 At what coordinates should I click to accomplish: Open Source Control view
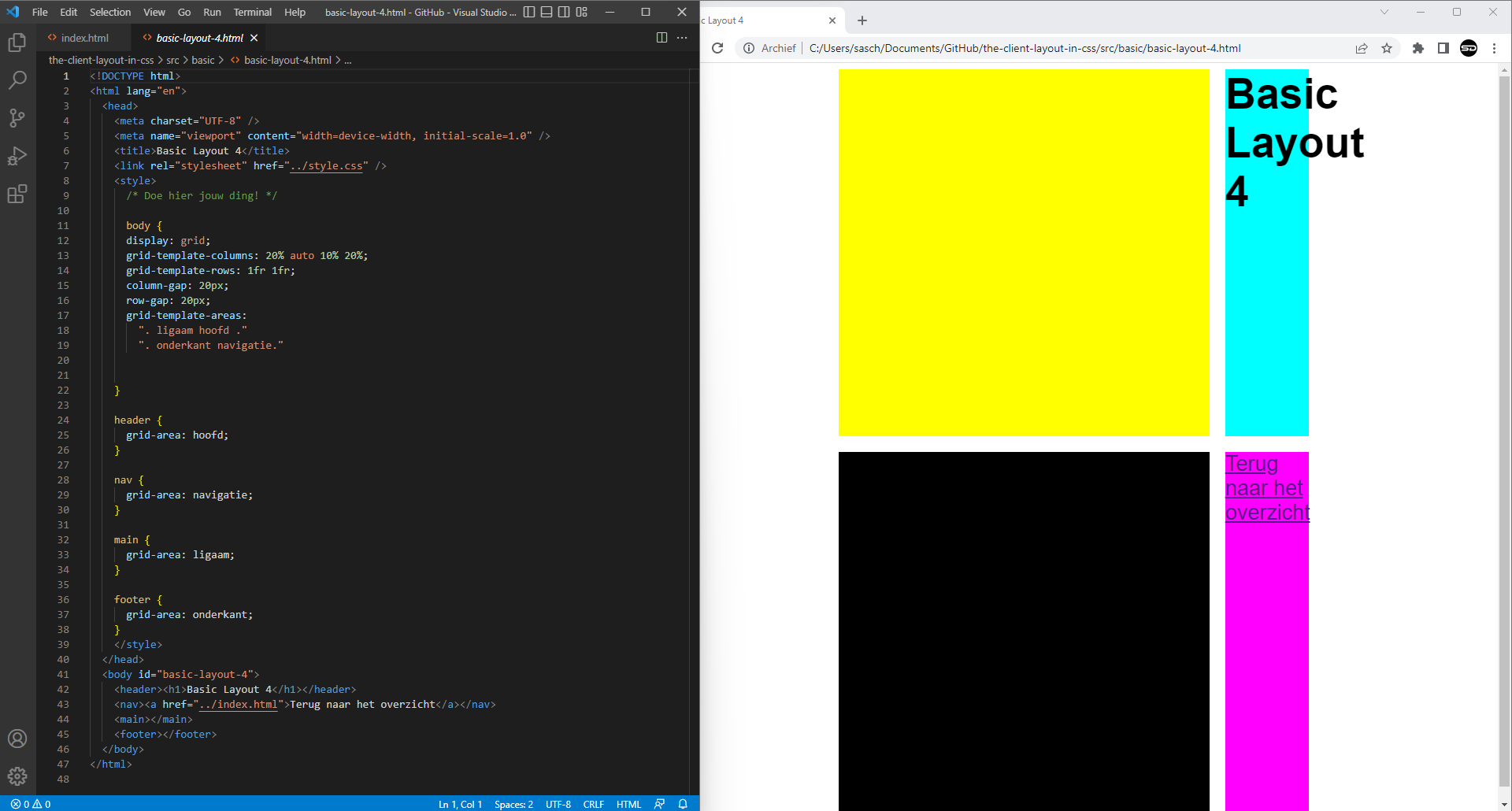coord(17,118)
